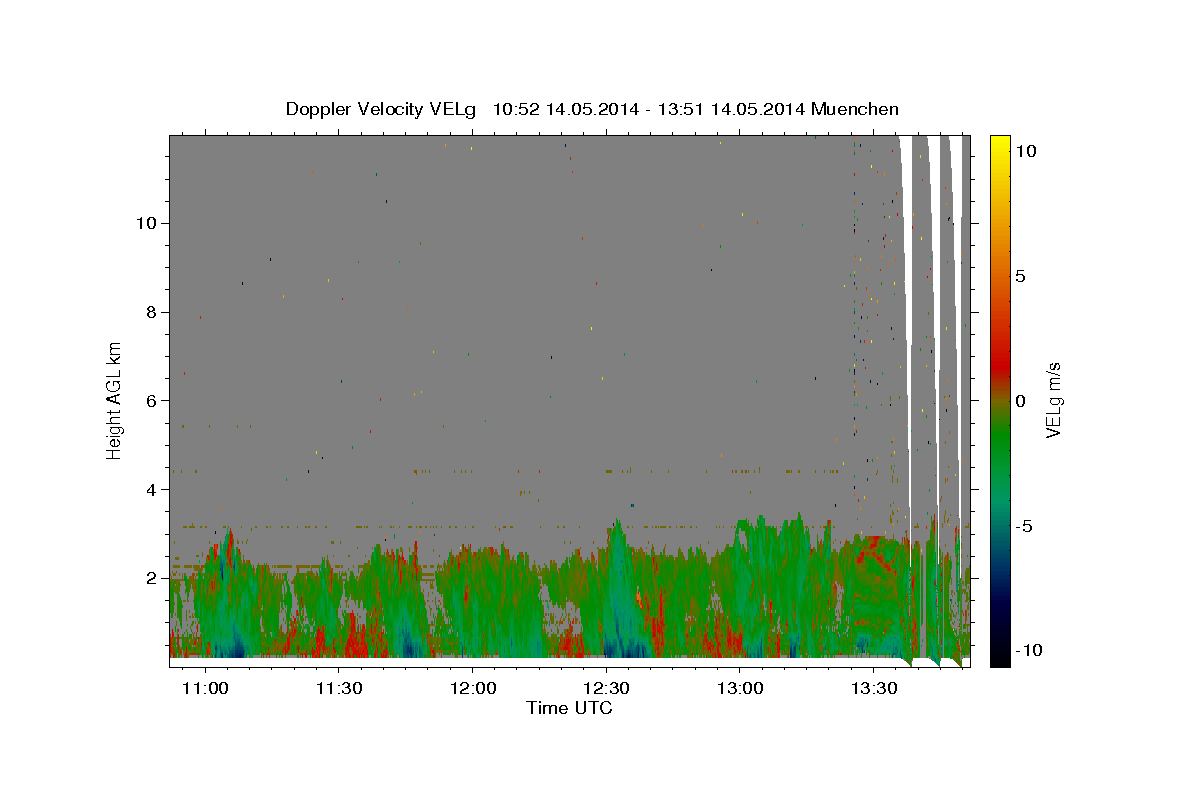Click the end date '13:51 14.05.2014' in title
Viewport: 1200px width, 800px height.
(734, 109)
